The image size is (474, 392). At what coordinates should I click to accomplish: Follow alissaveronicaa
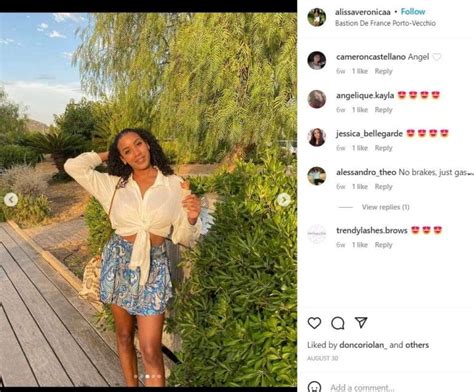coord(413,12)
